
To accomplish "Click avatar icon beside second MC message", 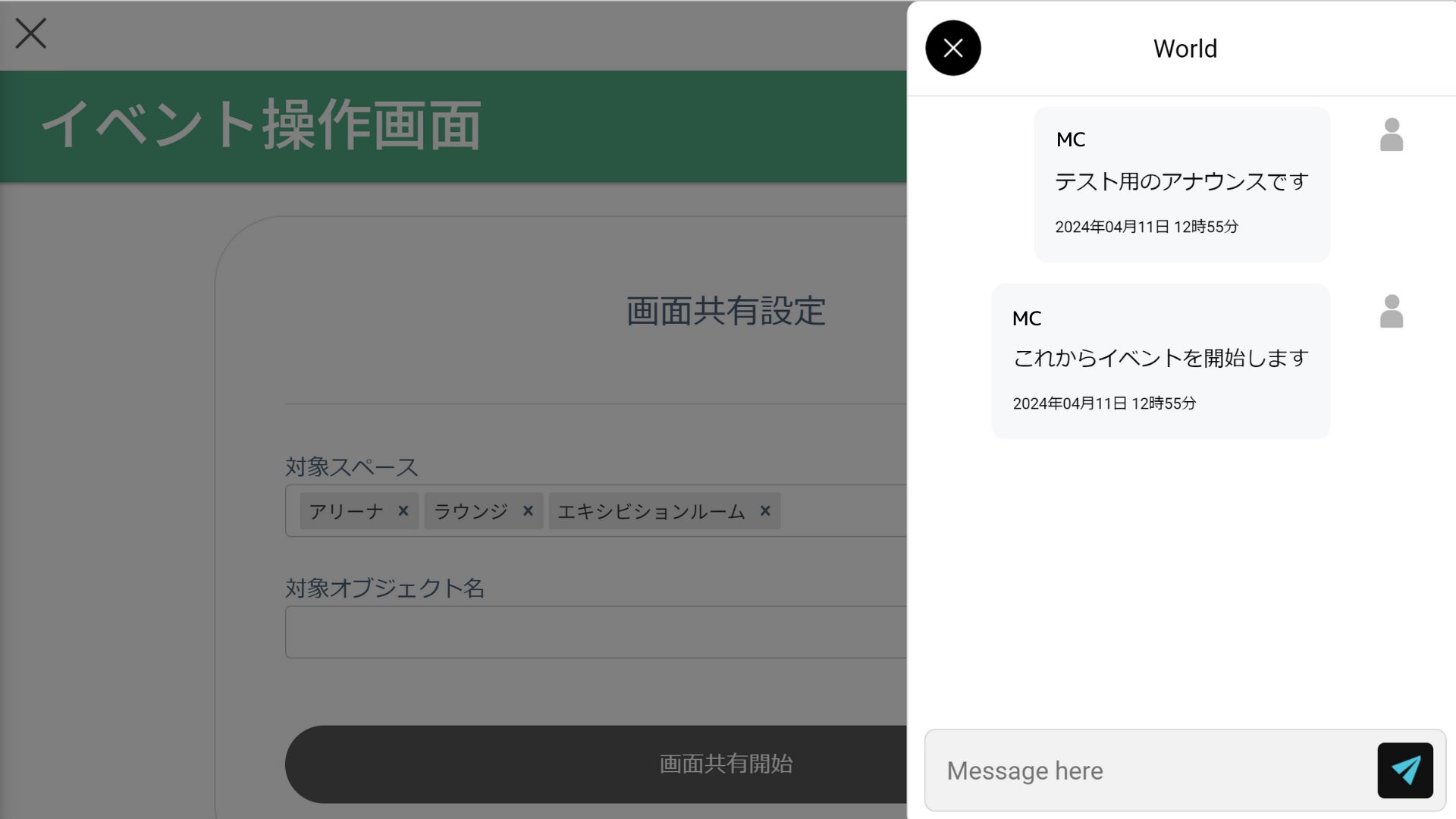I will [1391, 312].
